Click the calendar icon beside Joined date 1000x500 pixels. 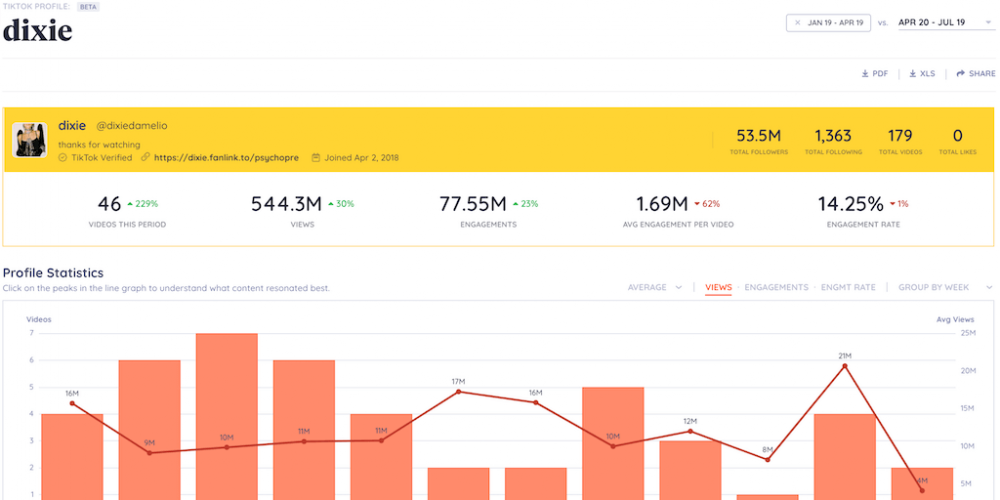pos(316,158)
